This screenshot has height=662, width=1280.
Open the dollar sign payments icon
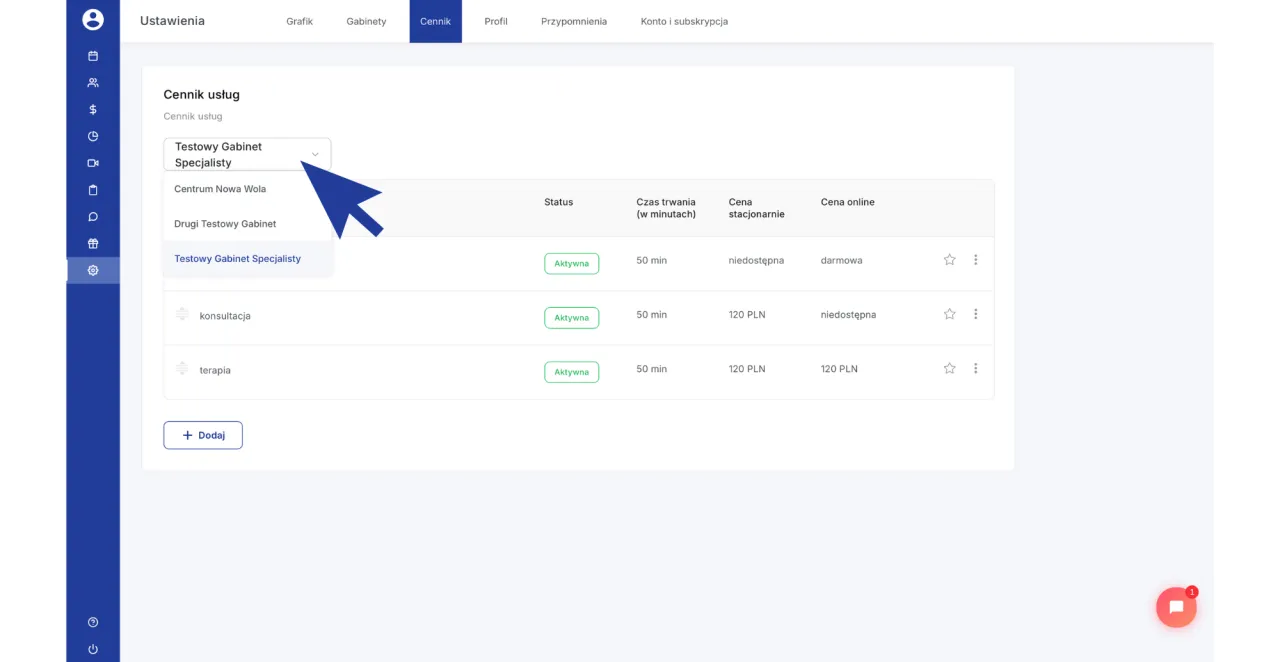click(93, 109)
